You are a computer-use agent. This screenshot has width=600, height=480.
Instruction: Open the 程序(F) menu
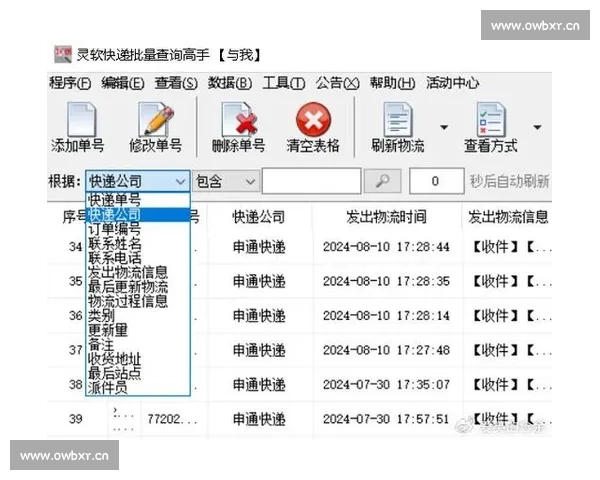click(x=70, y=83)
